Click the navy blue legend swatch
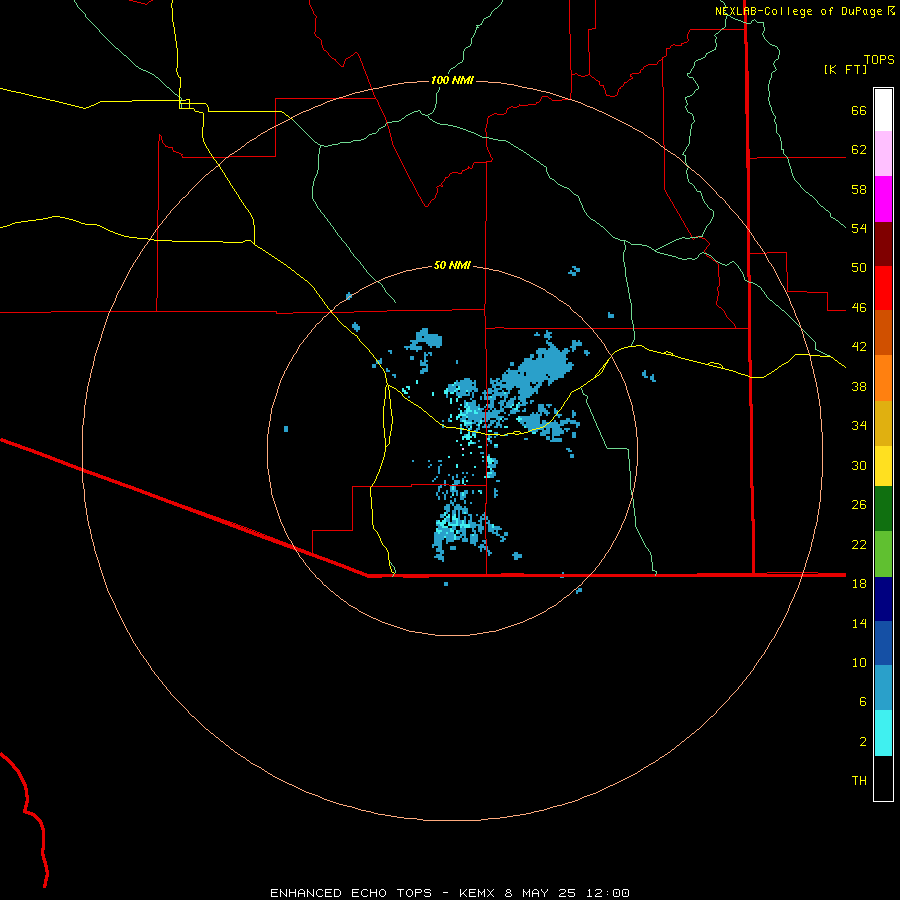The width and height of the screenshot is (900, 900). click(883, 599)
